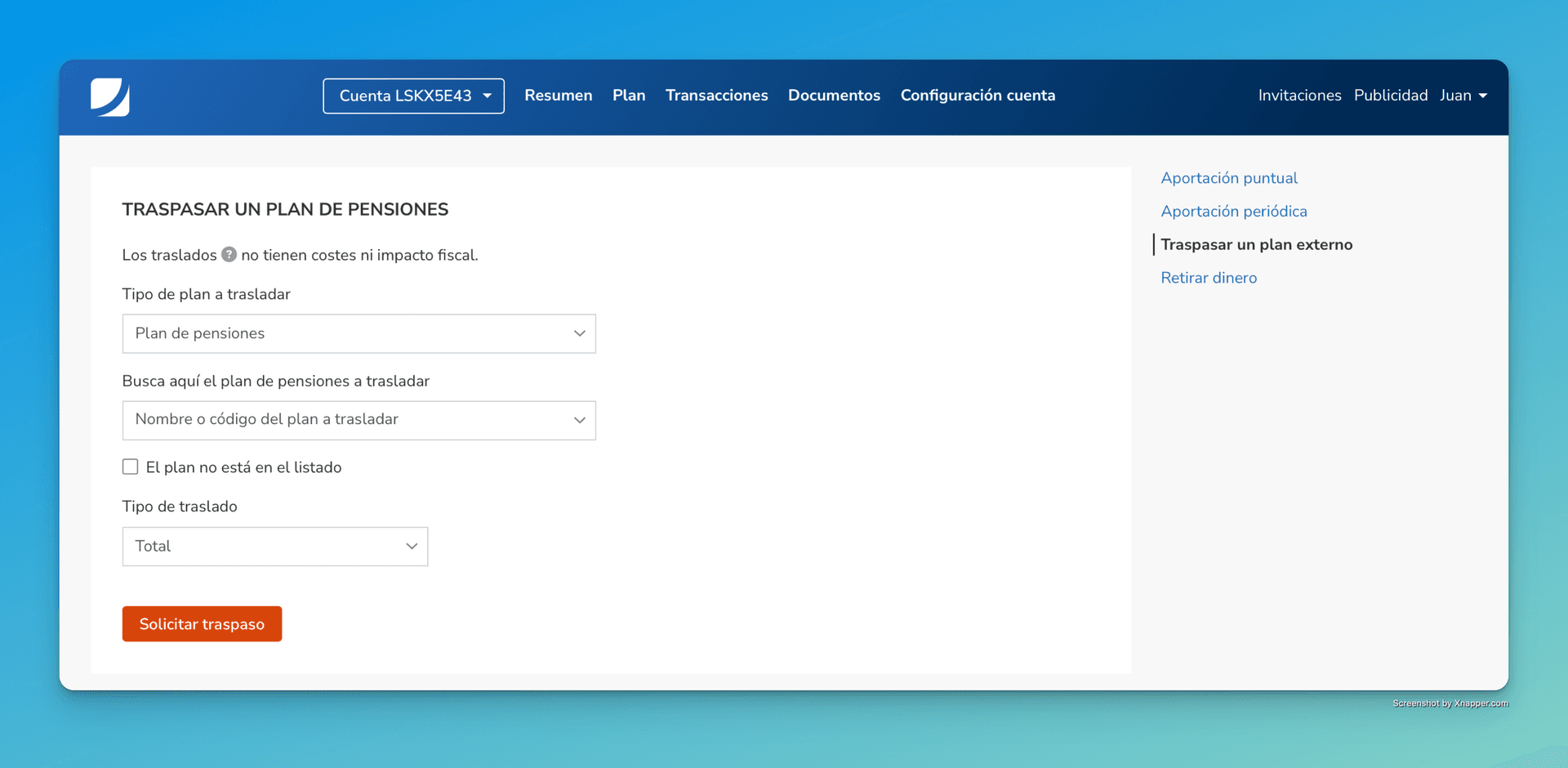The image size is (1568, 768).
Task: Open the Plan section in navigation
Action: [629, 96]
